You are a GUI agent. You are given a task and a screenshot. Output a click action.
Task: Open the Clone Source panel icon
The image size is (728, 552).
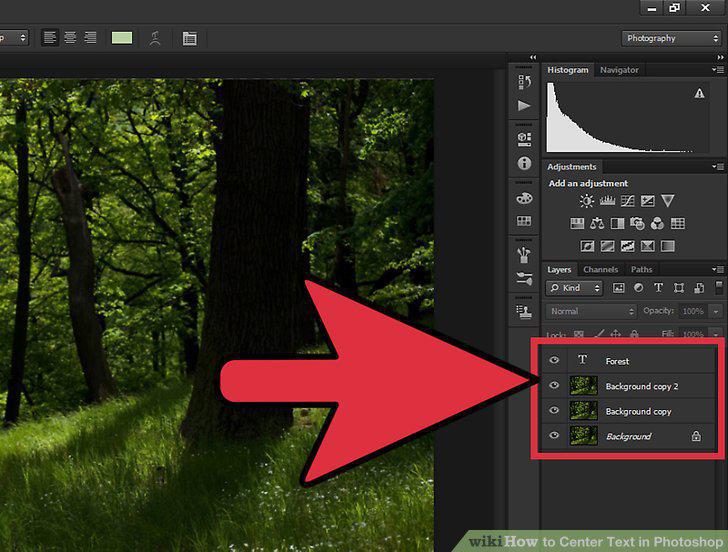(x=524, y=312)
